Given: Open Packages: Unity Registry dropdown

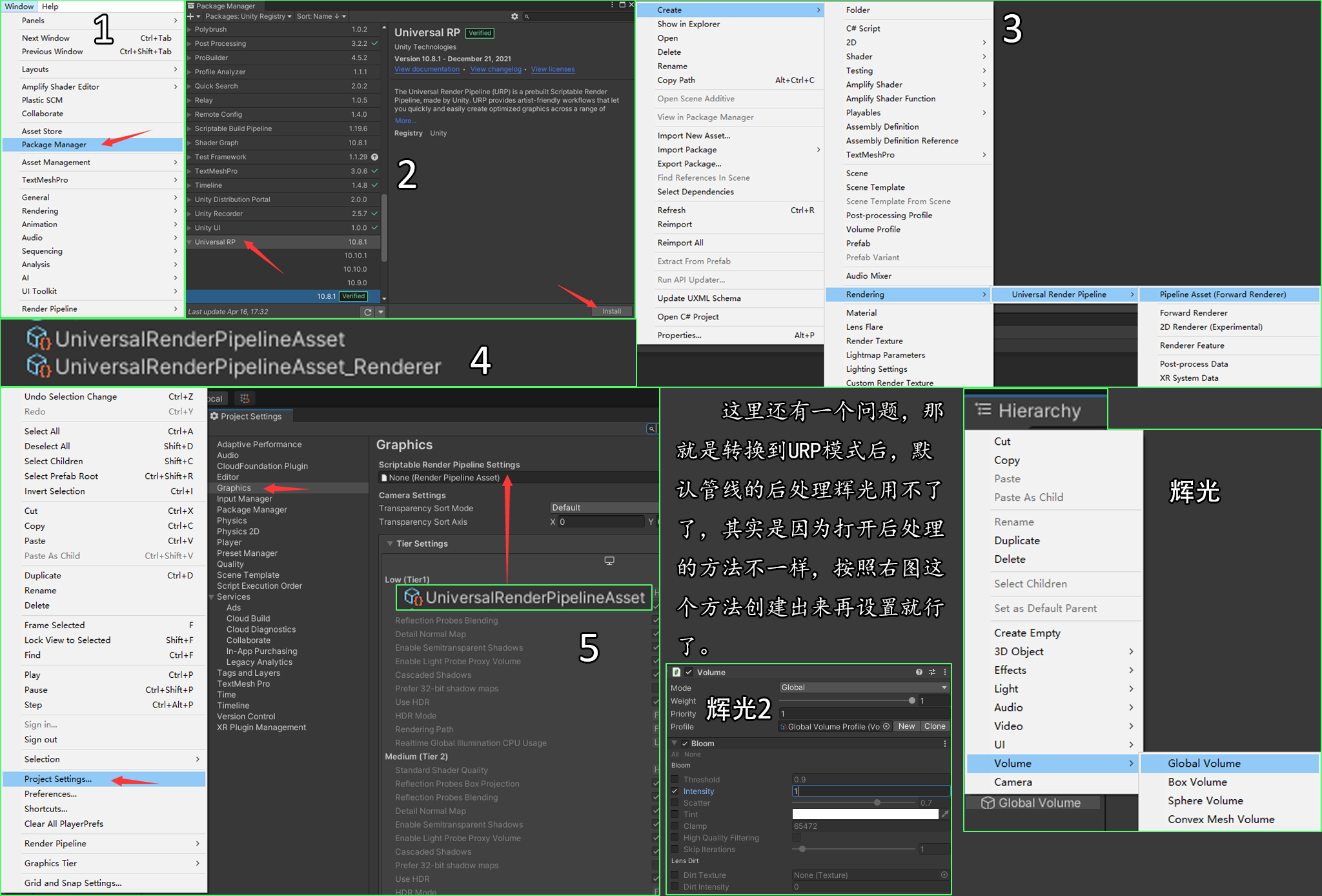Looking at the screenshot, I should 248,16.
